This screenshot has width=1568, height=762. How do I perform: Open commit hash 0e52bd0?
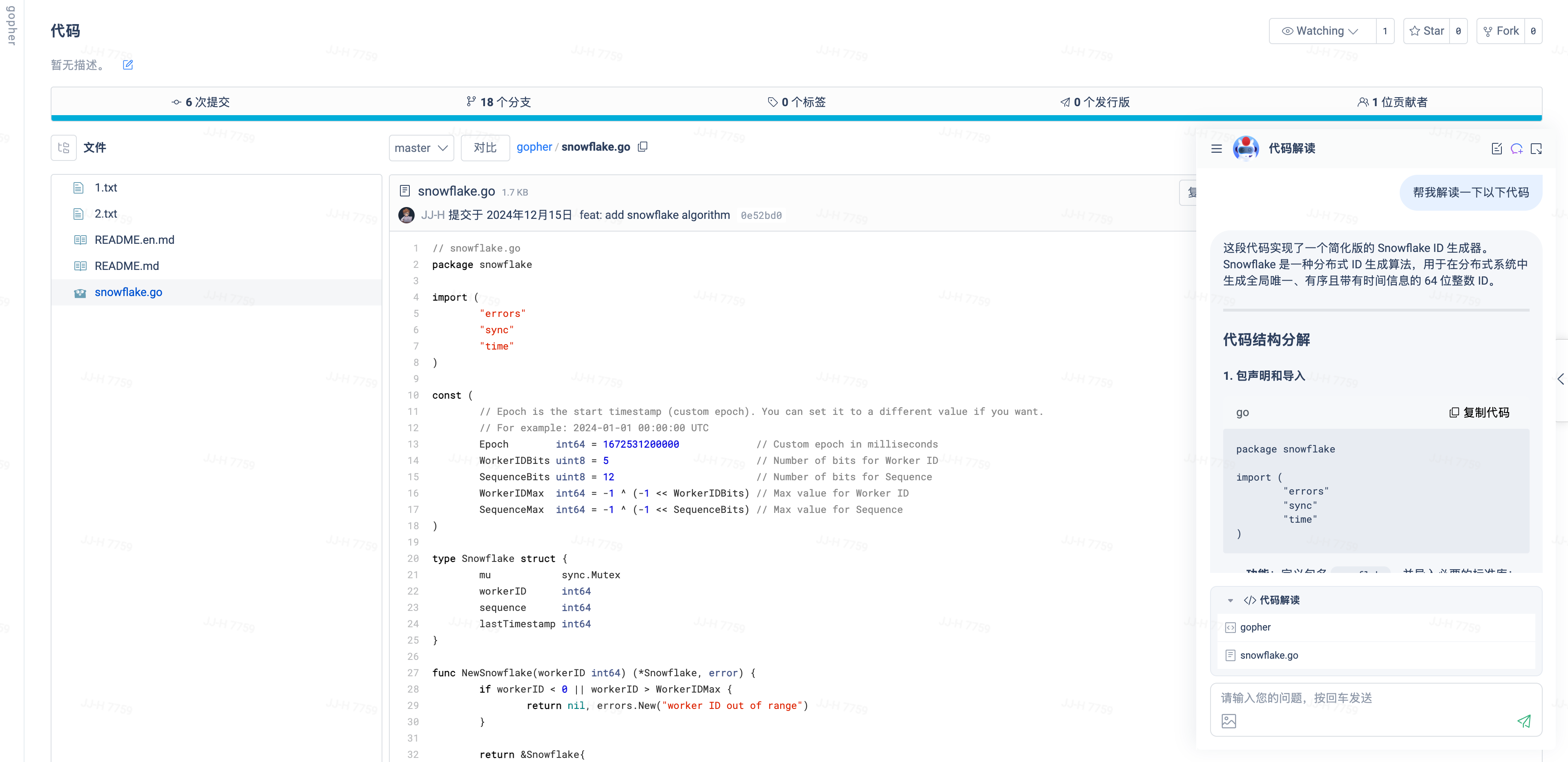click(x=761, y=216)
